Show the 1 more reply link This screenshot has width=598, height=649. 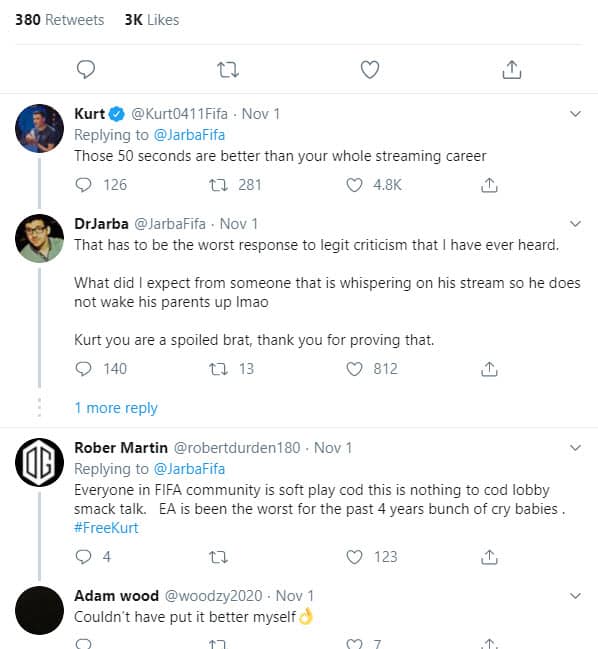pyautogui.click(x=116, y=408)
